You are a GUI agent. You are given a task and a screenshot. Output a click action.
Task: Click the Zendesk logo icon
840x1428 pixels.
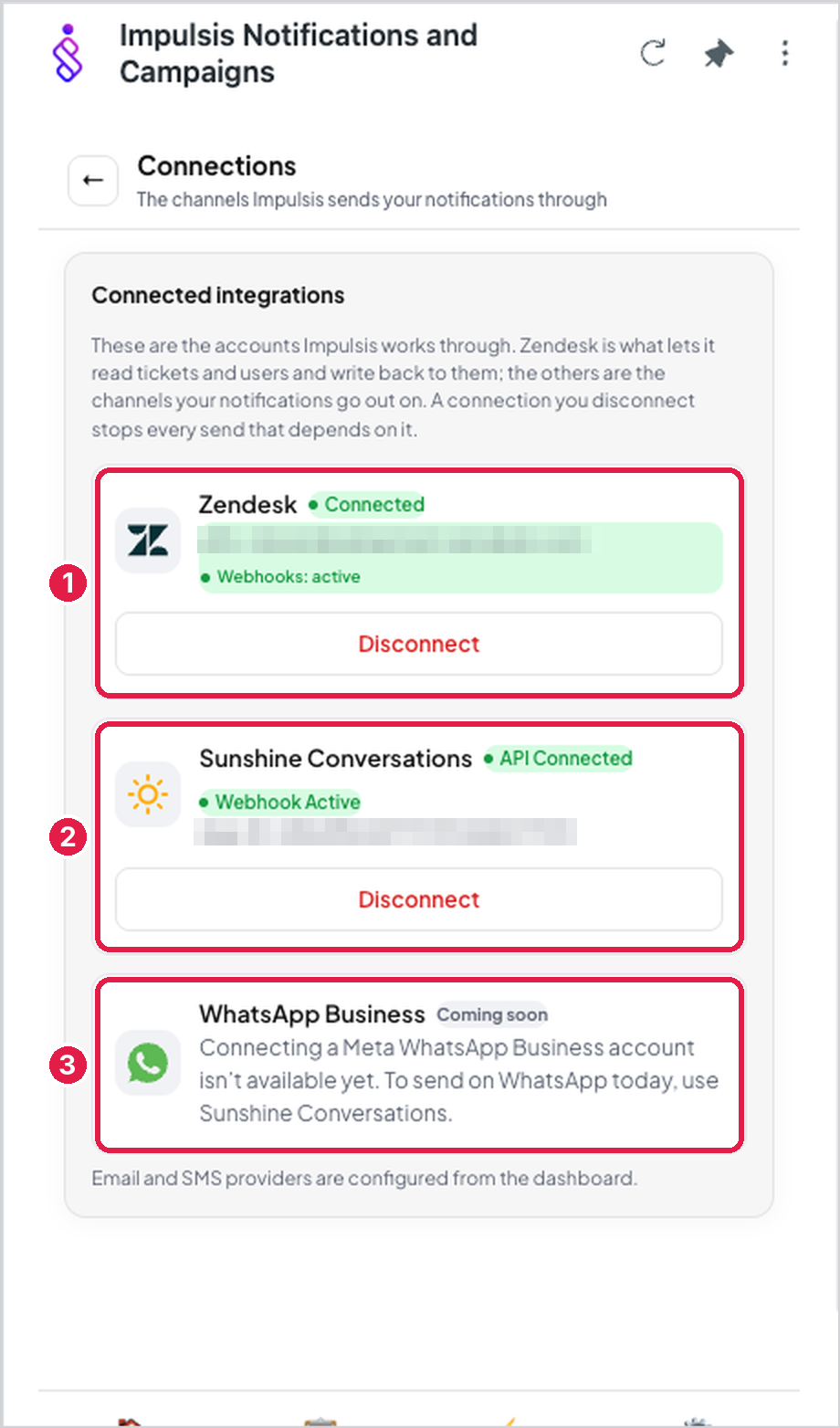pos(148,541)
